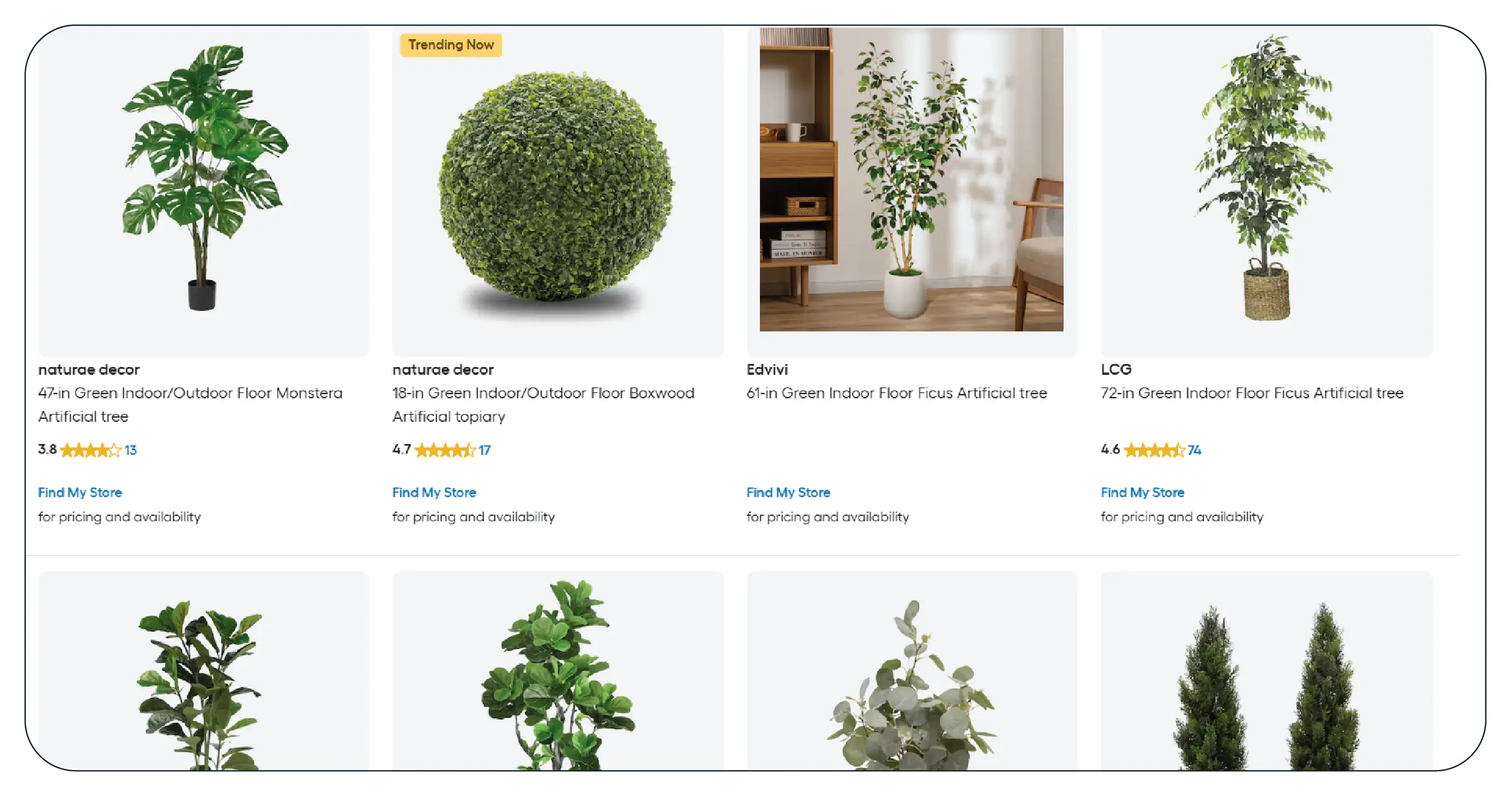
Task: Open the LCG ficus tree in basket image
Action: [x=1266, y=191]
